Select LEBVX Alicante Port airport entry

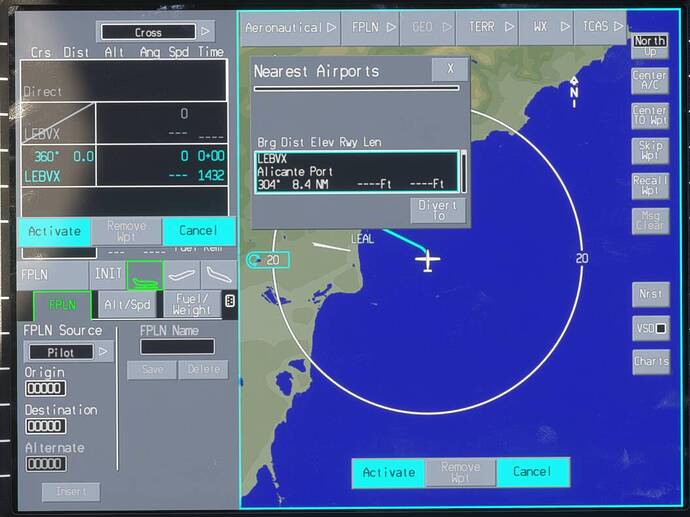356,172
